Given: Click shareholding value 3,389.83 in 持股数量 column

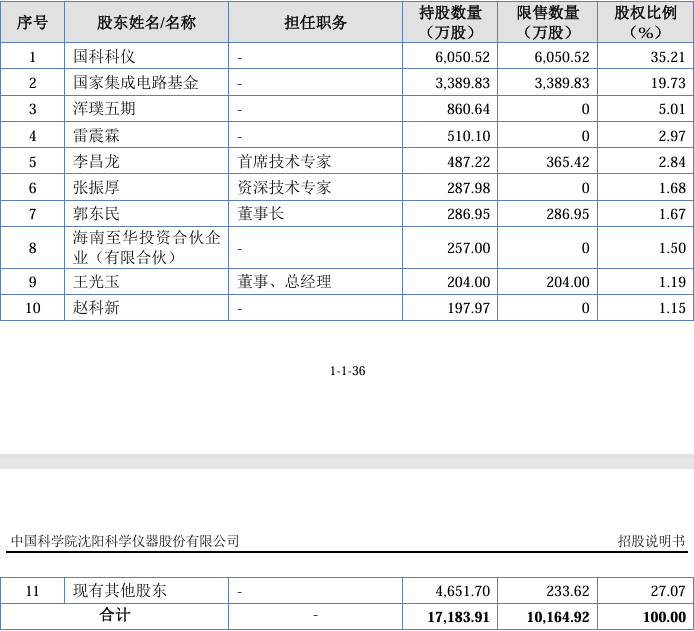Looking at the screenshot, I should coord(463,83).
